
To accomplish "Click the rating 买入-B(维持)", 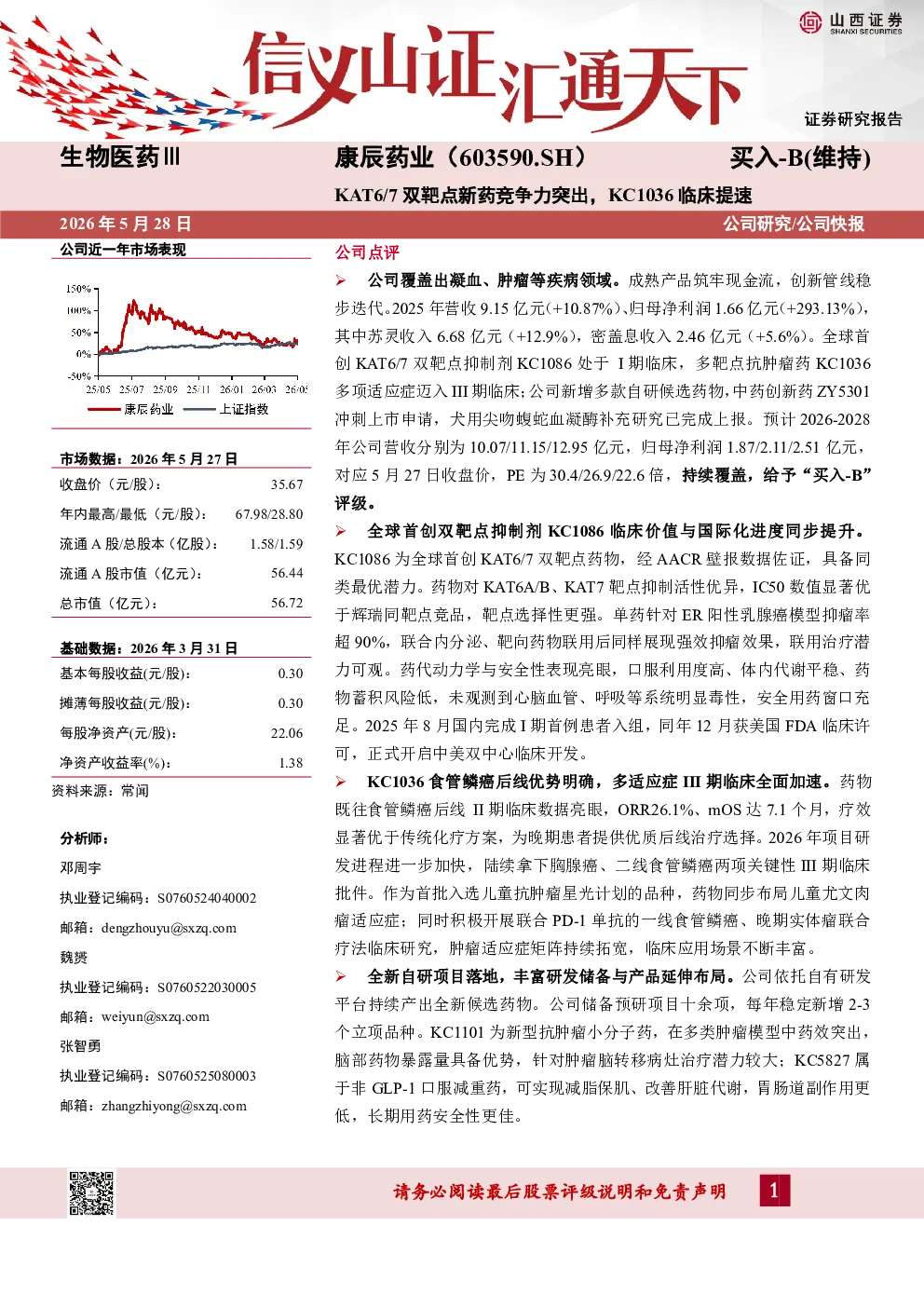I will 800,157.
